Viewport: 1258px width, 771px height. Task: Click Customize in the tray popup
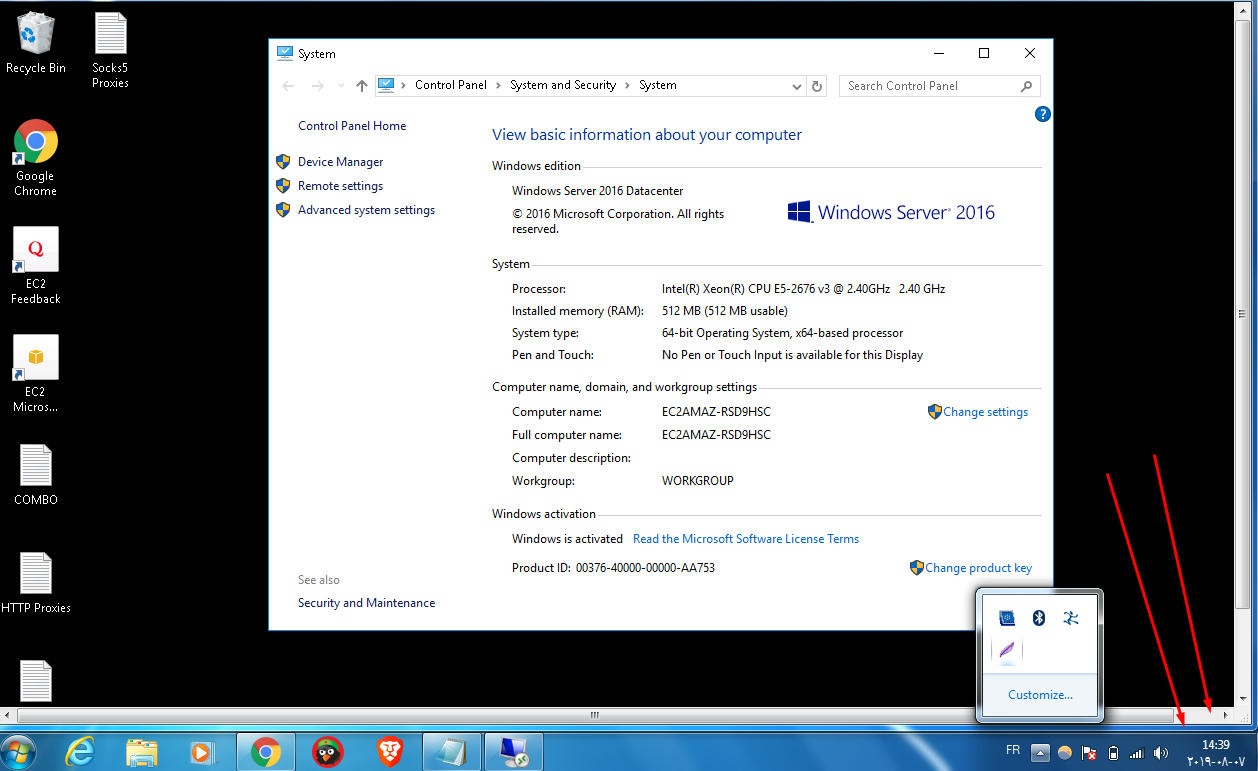[x=1040, y=695]
